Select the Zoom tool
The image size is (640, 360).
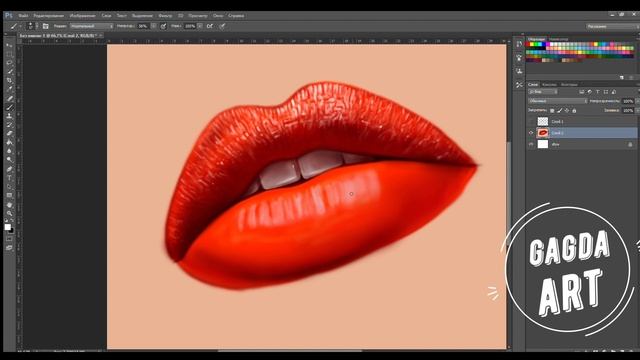pos(9,213)
